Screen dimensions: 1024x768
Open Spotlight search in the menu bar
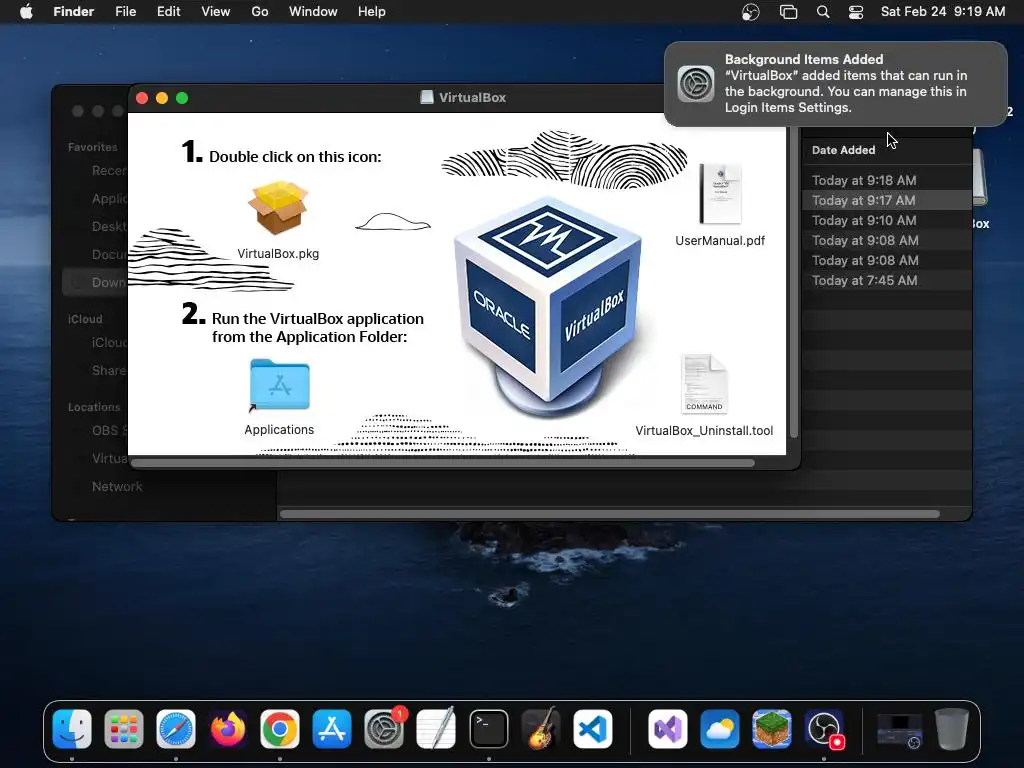823,12
